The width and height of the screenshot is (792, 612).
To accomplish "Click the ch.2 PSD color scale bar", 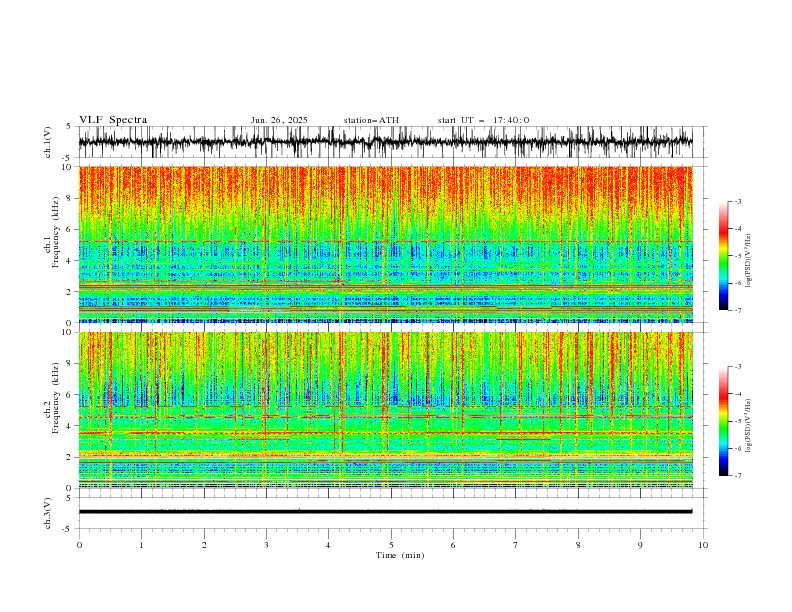I will [724, 421].
